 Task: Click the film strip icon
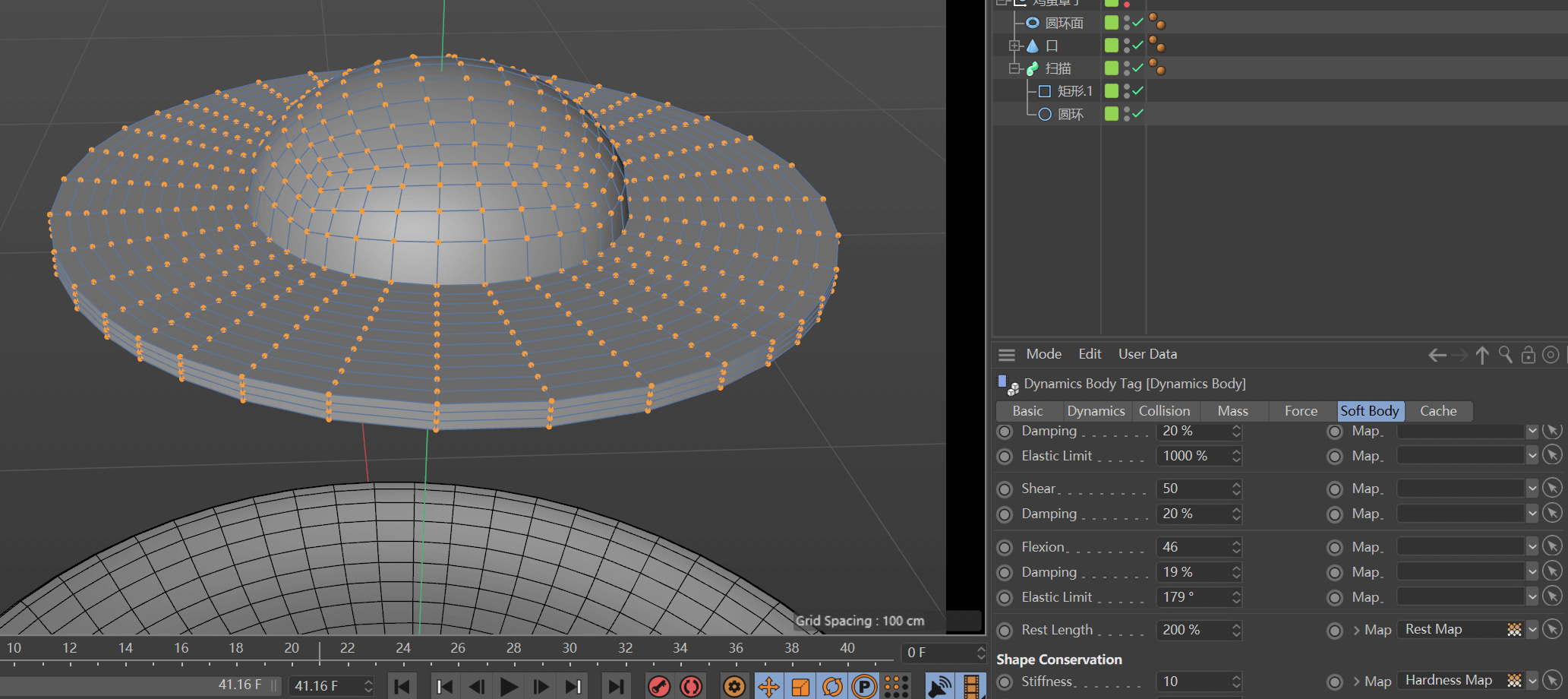pos(971,687)
